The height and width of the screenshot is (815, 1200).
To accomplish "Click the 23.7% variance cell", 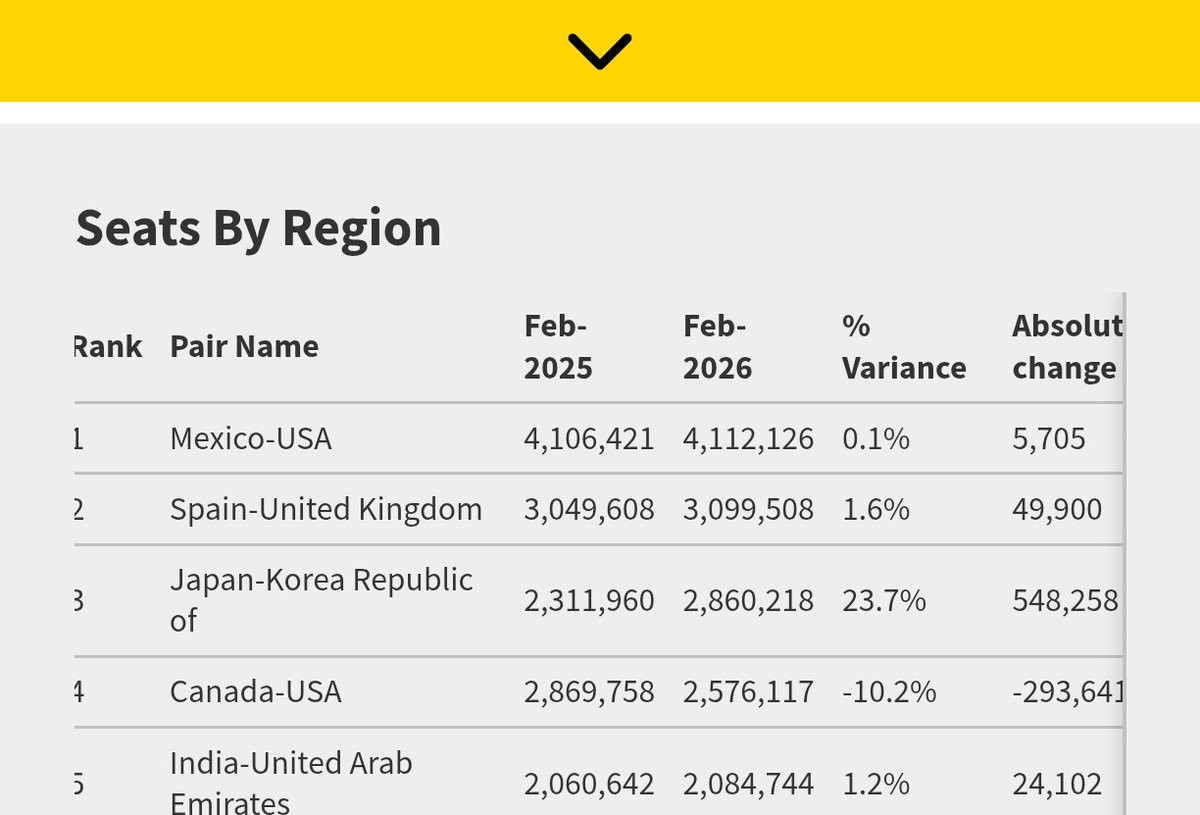I will 884,600.
